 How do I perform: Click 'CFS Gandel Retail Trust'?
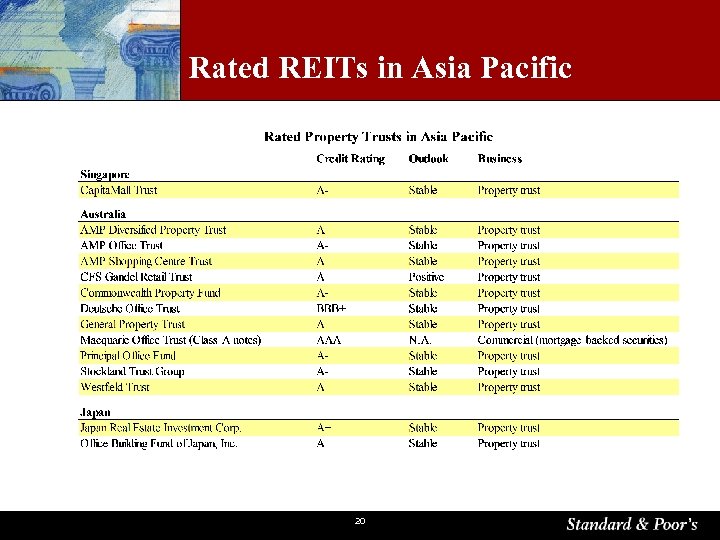pyautogui.click(x=136, y=277)
